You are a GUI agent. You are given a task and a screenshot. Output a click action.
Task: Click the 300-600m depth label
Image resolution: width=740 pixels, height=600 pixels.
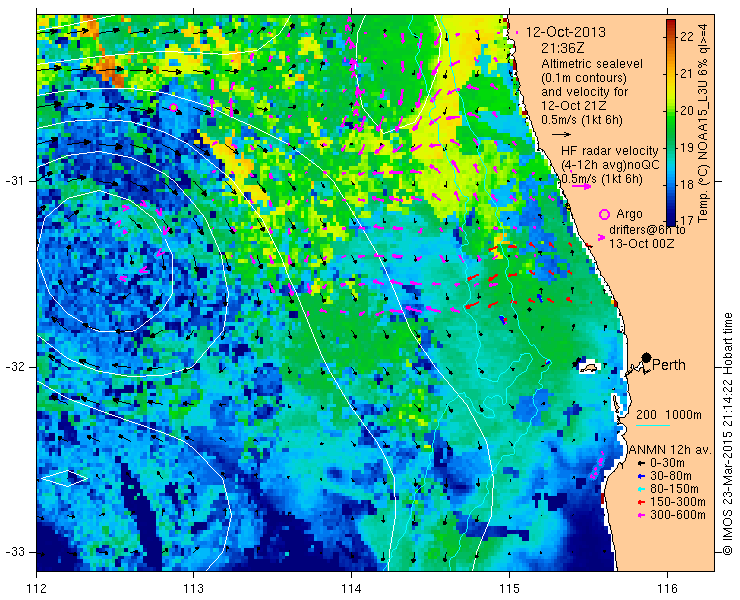point(678,515)
